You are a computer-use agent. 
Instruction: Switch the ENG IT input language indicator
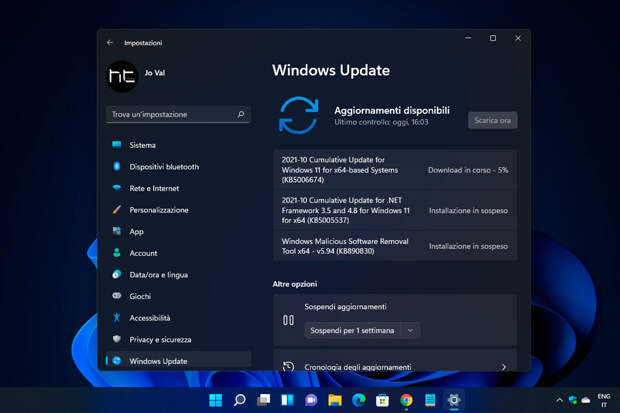[x=604, y=400]
